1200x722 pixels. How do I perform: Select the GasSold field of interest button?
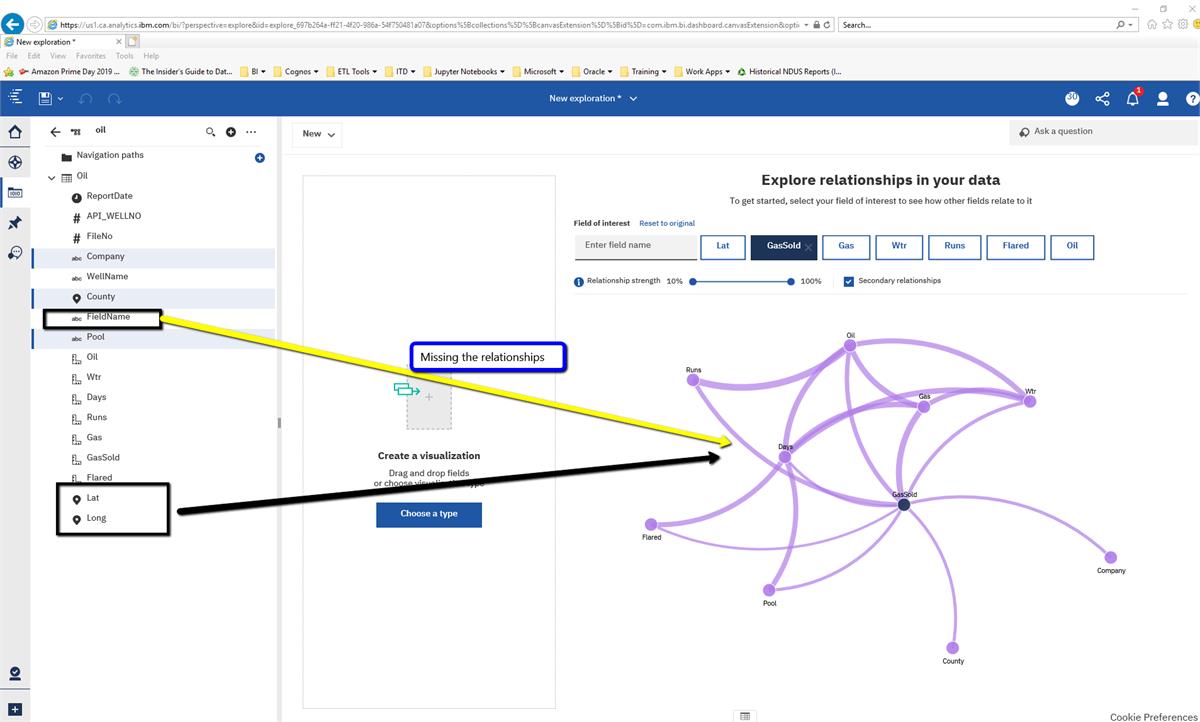coord(783,246)
